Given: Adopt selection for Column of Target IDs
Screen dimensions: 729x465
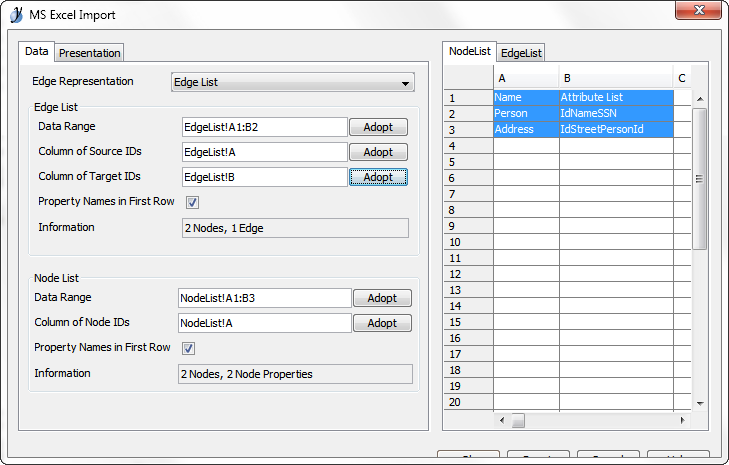Looking at the screenshot, I should tap(378, 177).
